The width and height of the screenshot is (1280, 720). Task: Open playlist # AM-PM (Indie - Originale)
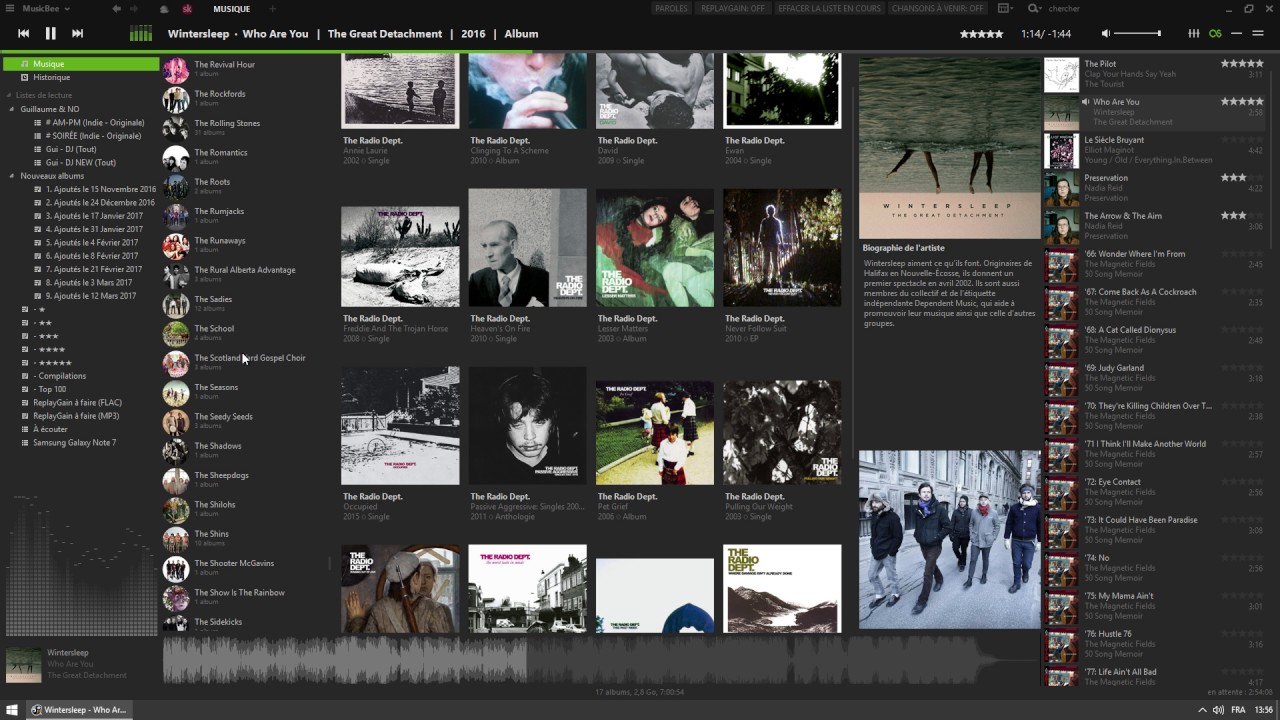[x=94, y=122]
